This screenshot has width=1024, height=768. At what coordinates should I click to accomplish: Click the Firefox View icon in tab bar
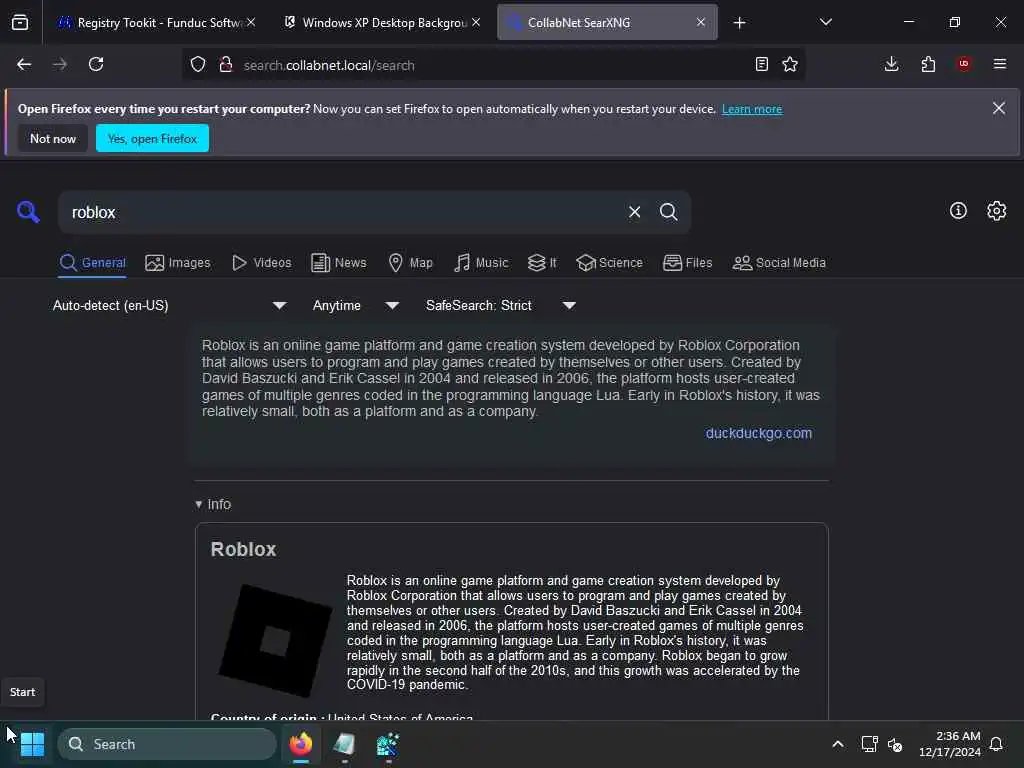click(x=20, y=22)
